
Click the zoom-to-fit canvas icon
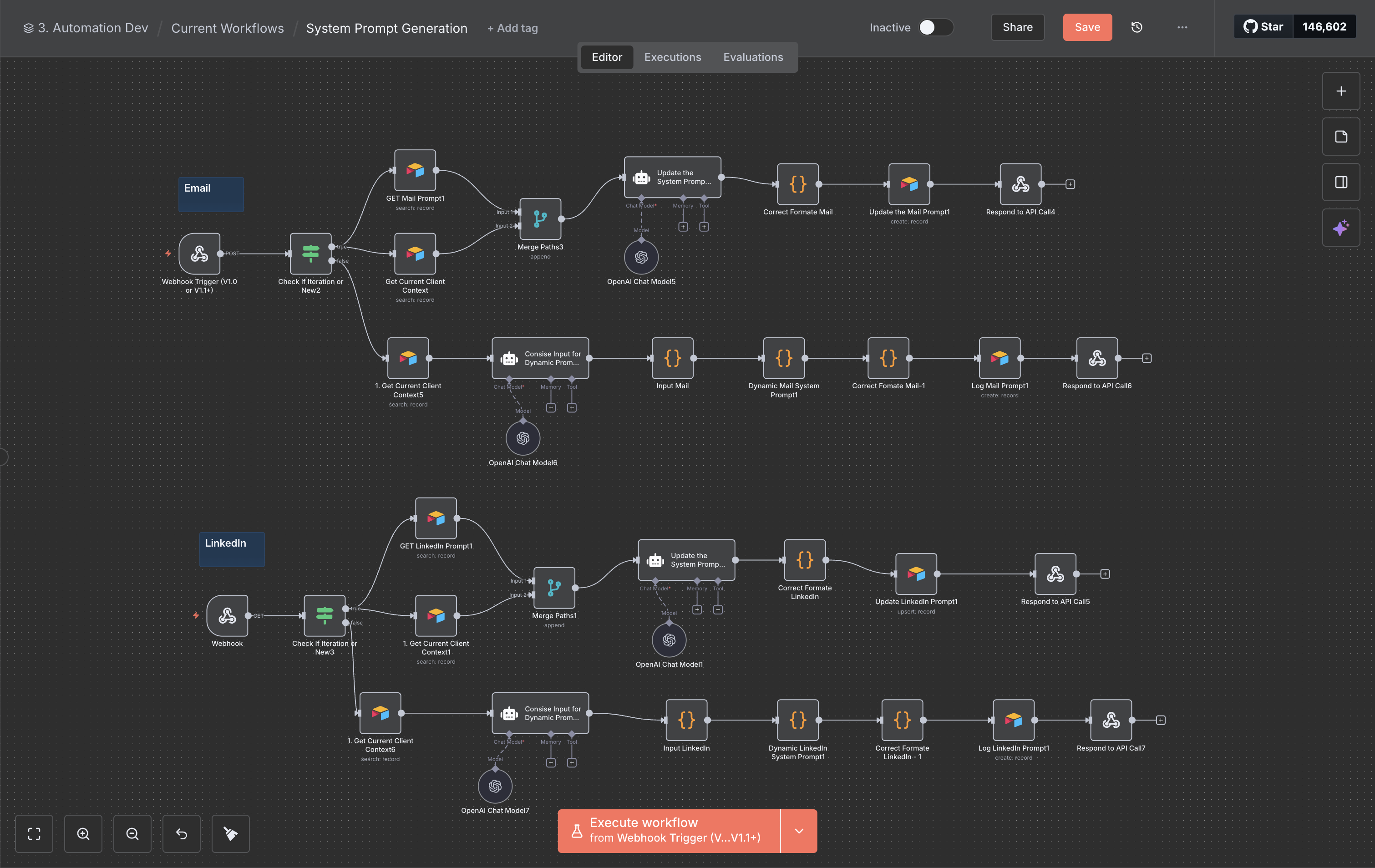point(34,834)
